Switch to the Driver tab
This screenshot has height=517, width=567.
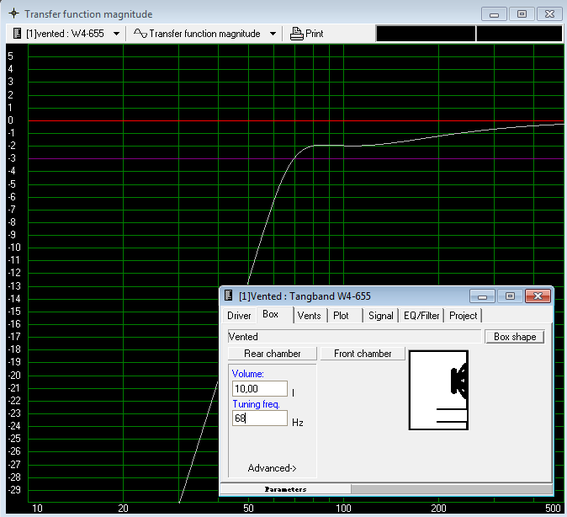239,316
